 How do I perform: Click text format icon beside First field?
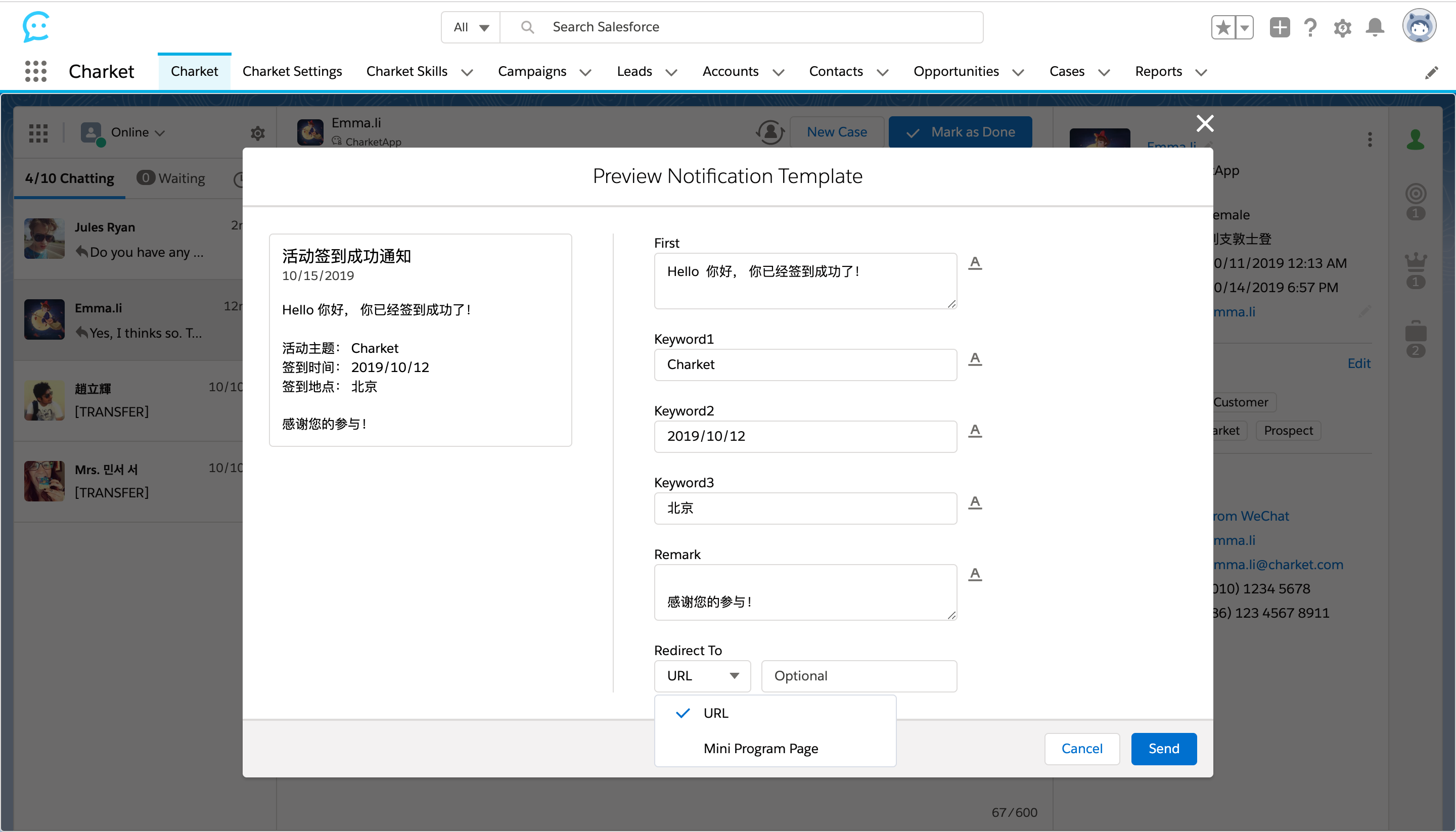[975, 263]
